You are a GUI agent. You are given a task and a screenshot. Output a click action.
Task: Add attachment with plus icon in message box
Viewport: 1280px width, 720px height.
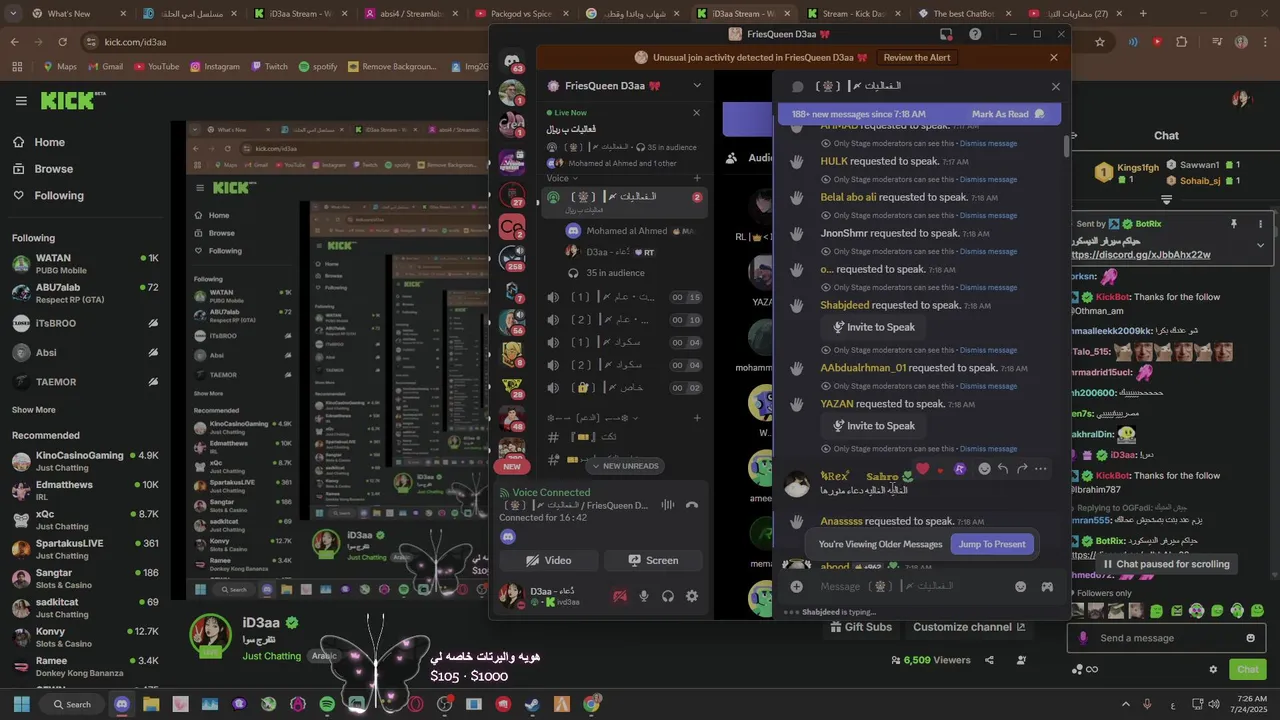796,586
